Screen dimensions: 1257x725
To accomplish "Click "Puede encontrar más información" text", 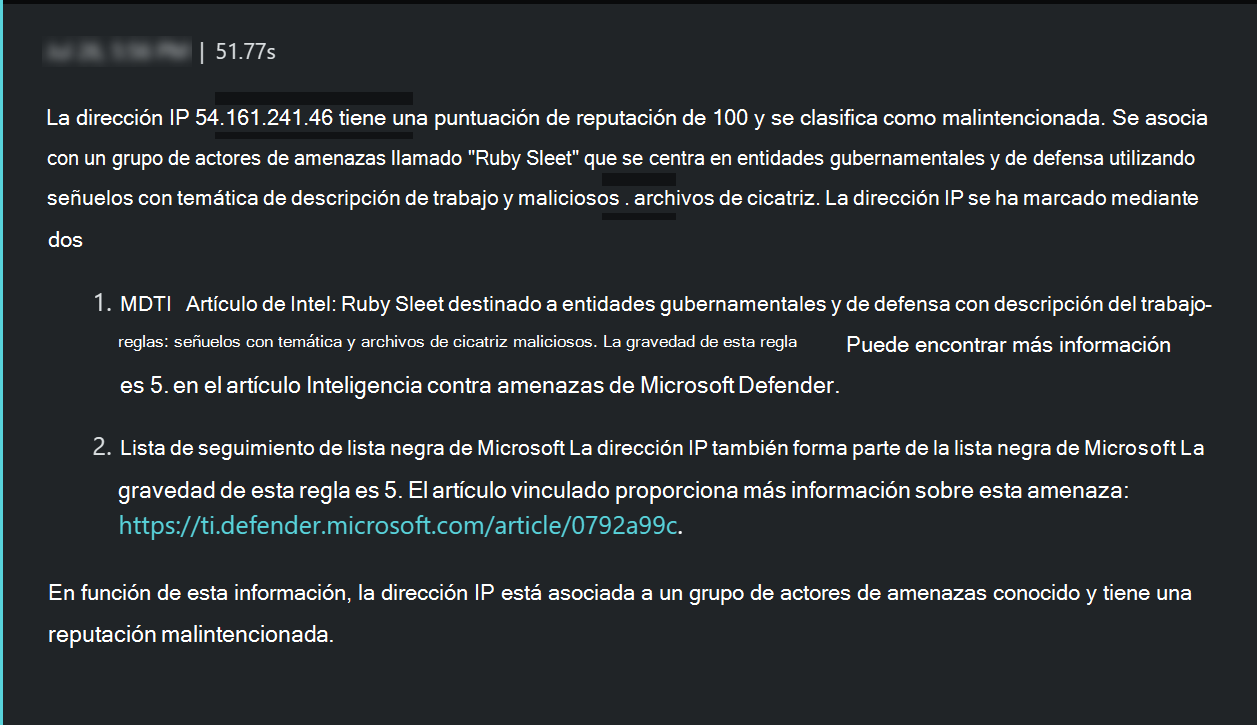I will click(x=1008, y=346).
